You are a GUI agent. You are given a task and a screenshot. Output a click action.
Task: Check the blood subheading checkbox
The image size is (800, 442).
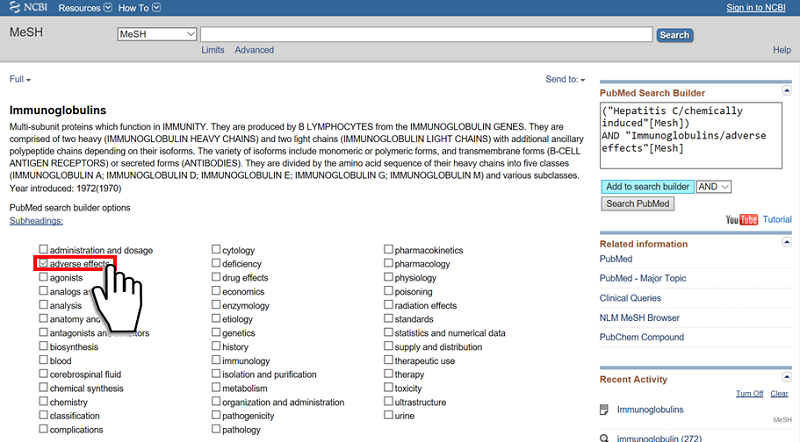(43, 360)
